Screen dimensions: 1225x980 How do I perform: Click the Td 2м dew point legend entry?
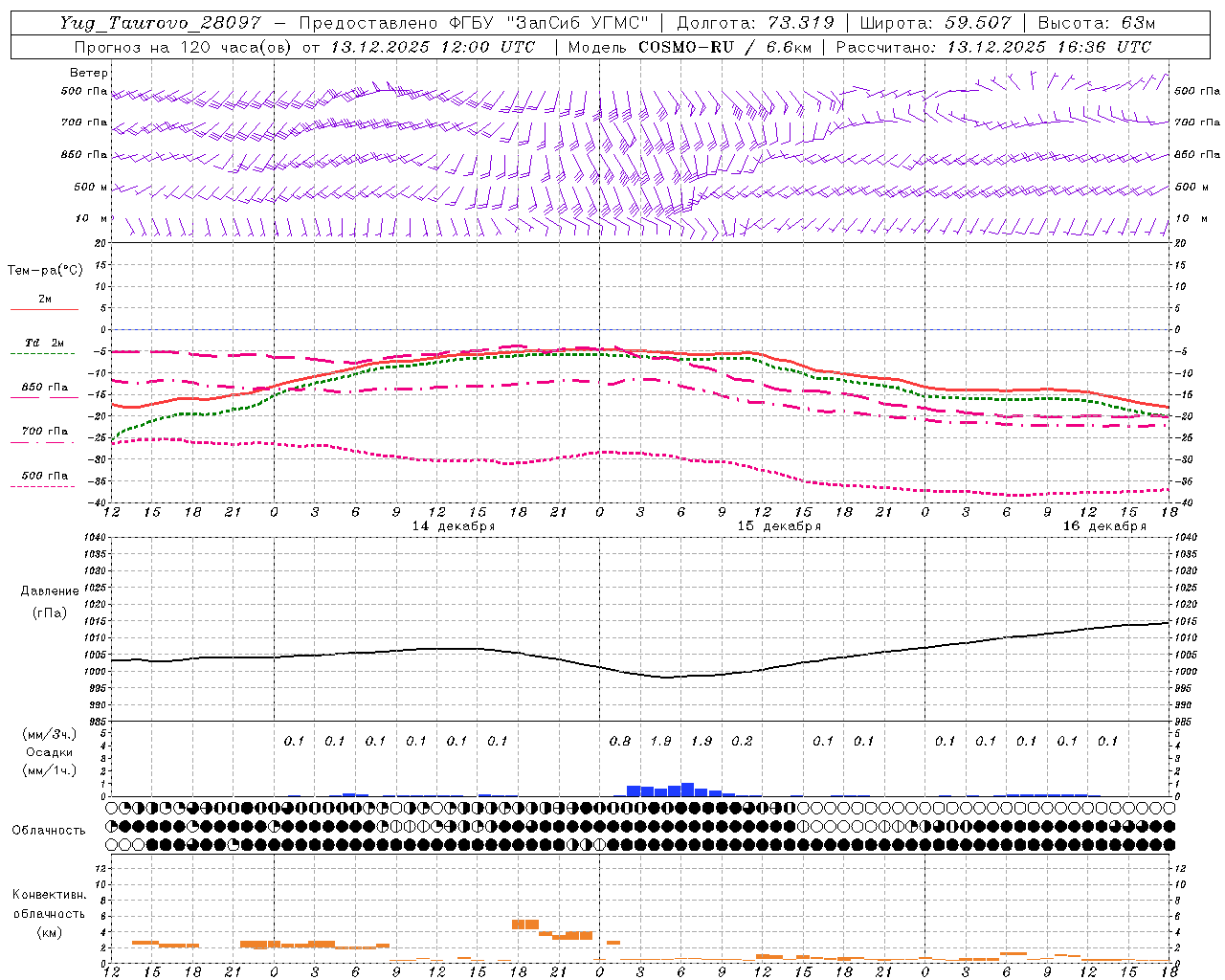coord(44,343)
